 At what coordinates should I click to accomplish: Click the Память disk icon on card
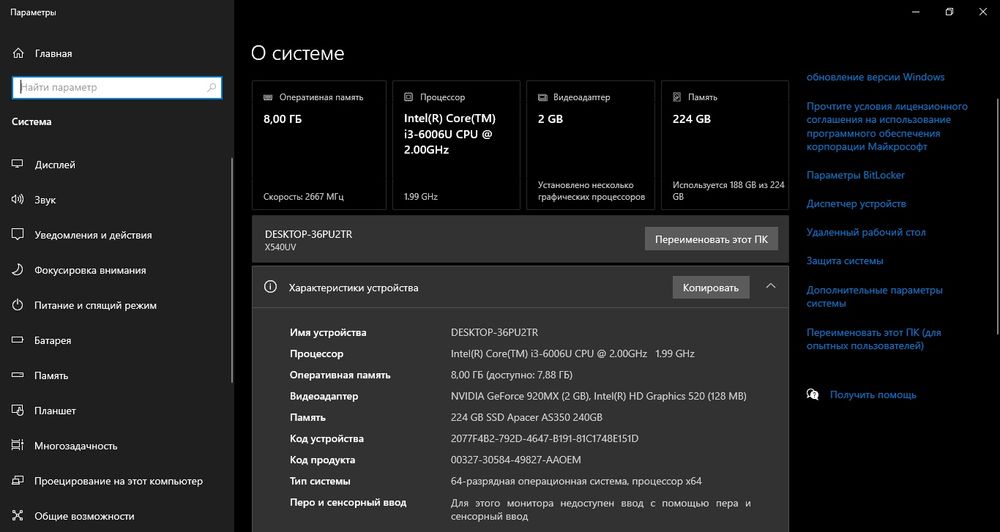click(x=677, y=98)
